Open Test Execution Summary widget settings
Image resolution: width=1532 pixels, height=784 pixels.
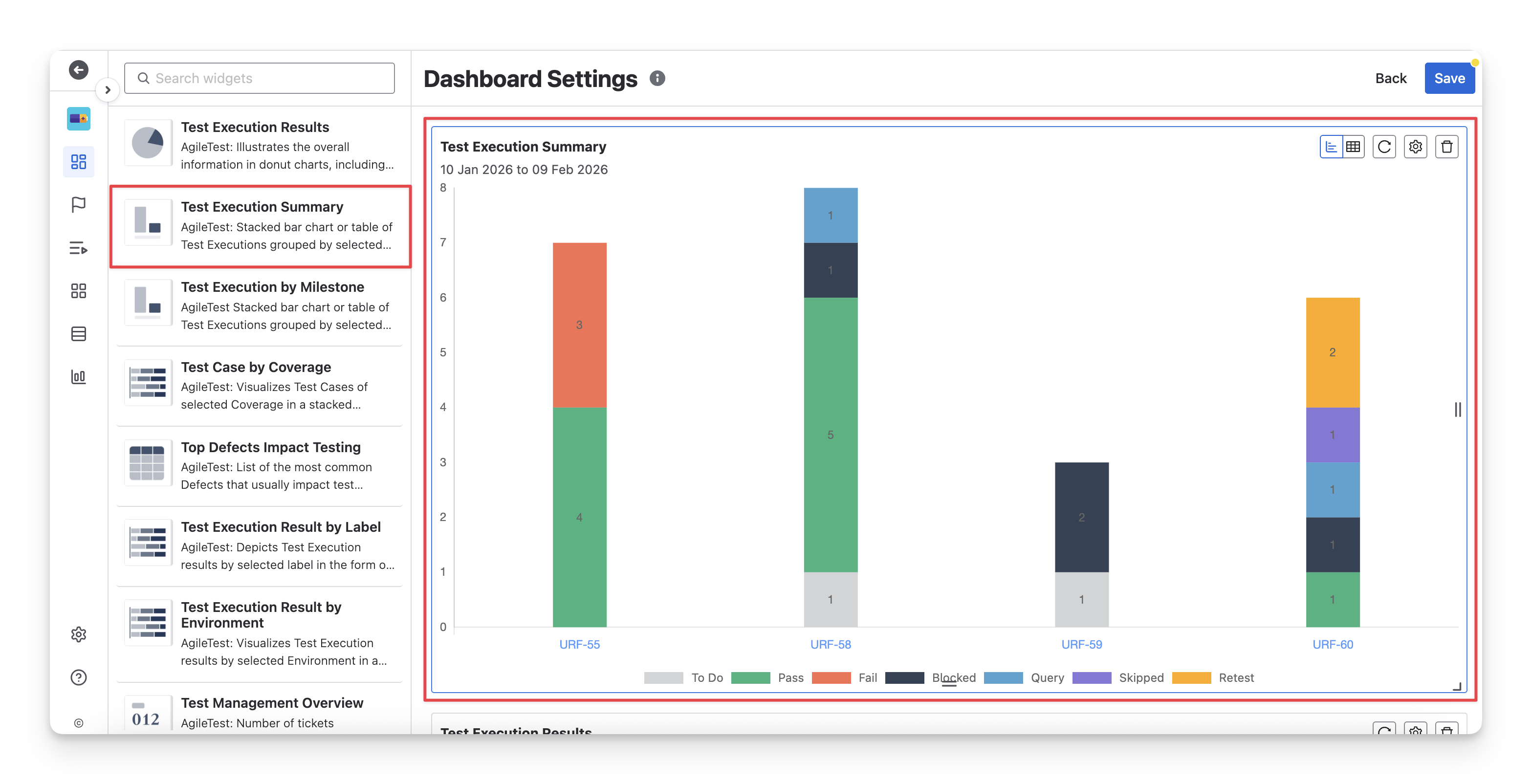(x=1416, y=147)
